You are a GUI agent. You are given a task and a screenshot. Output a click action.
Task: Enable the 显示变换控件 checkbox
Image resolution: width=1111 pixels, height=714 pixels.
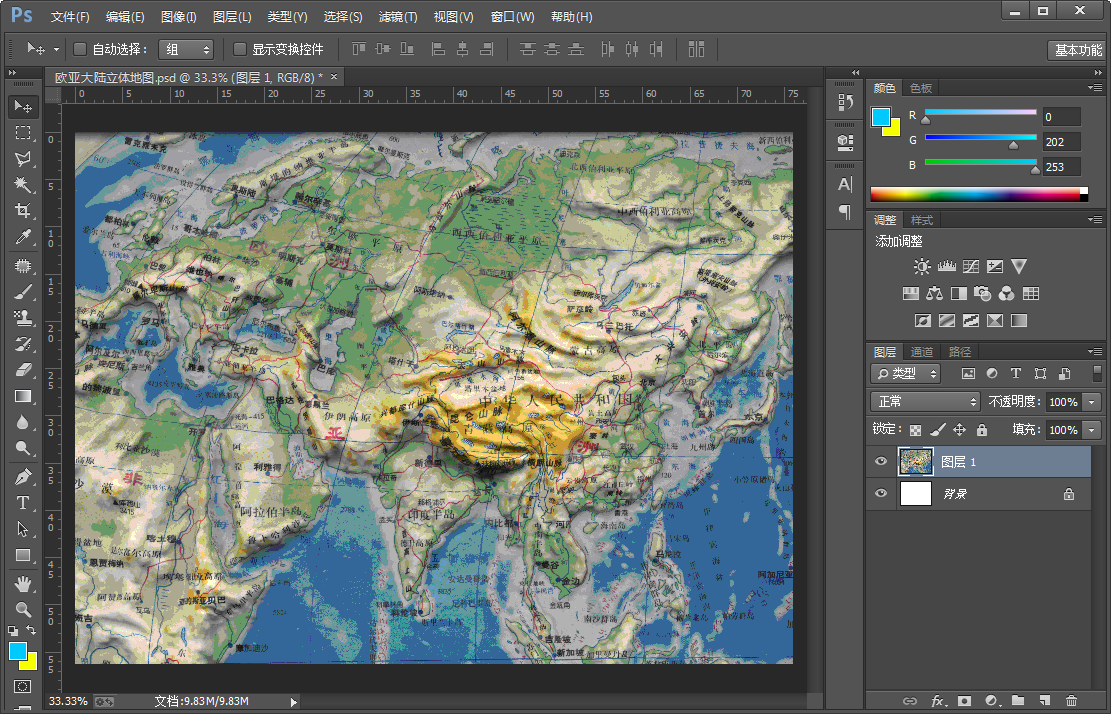click(x=240, y=49)
